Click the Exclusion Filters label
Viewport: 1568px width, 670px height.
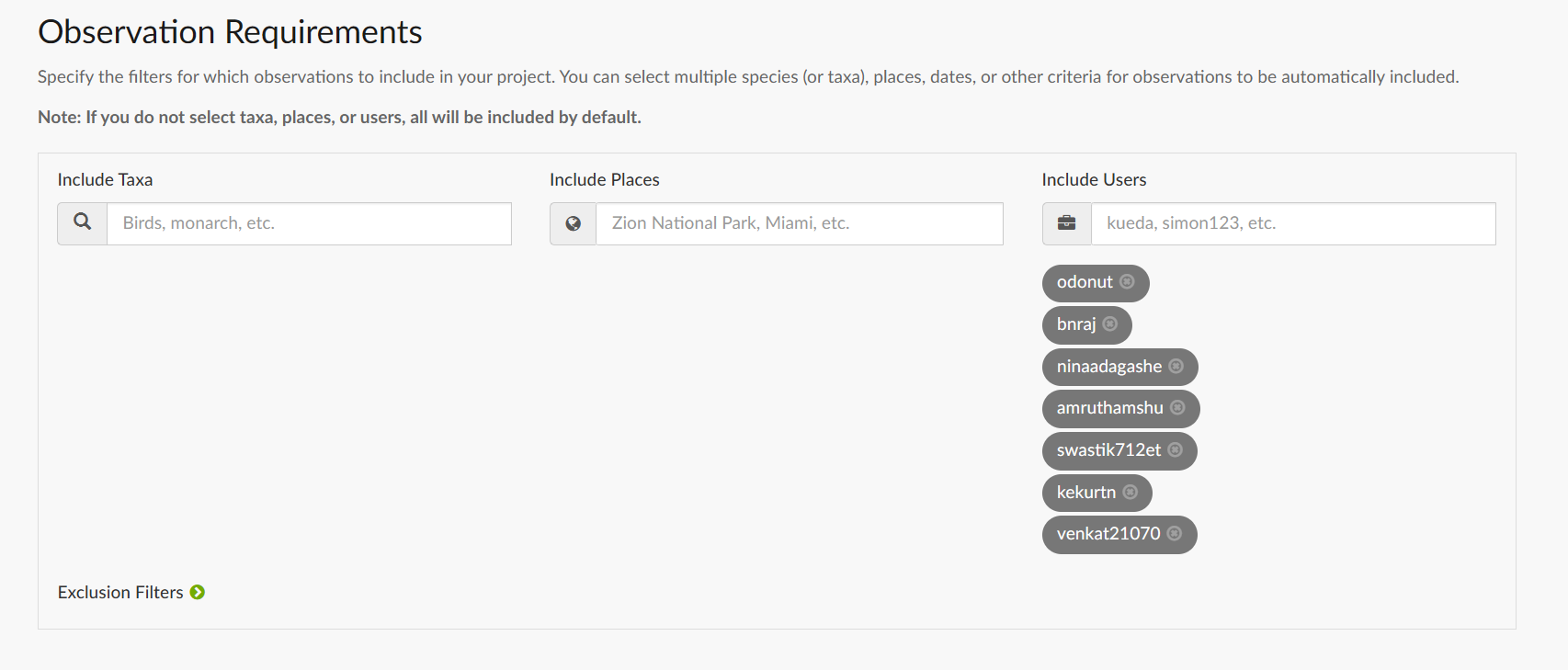(x=120, y=593)
